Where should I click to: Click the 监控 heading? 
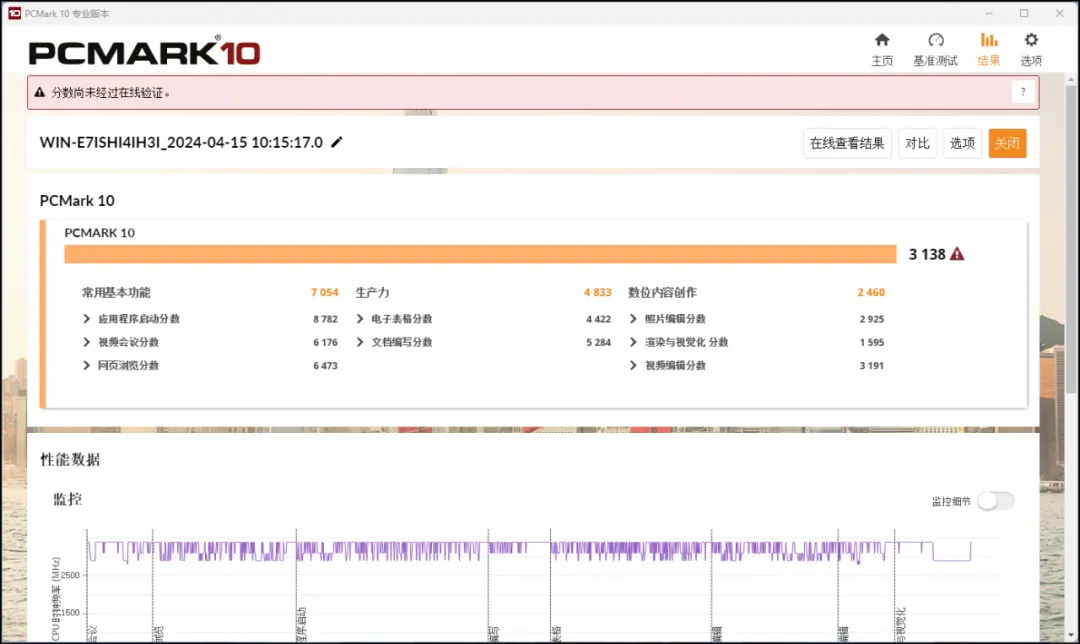point(68,499)
